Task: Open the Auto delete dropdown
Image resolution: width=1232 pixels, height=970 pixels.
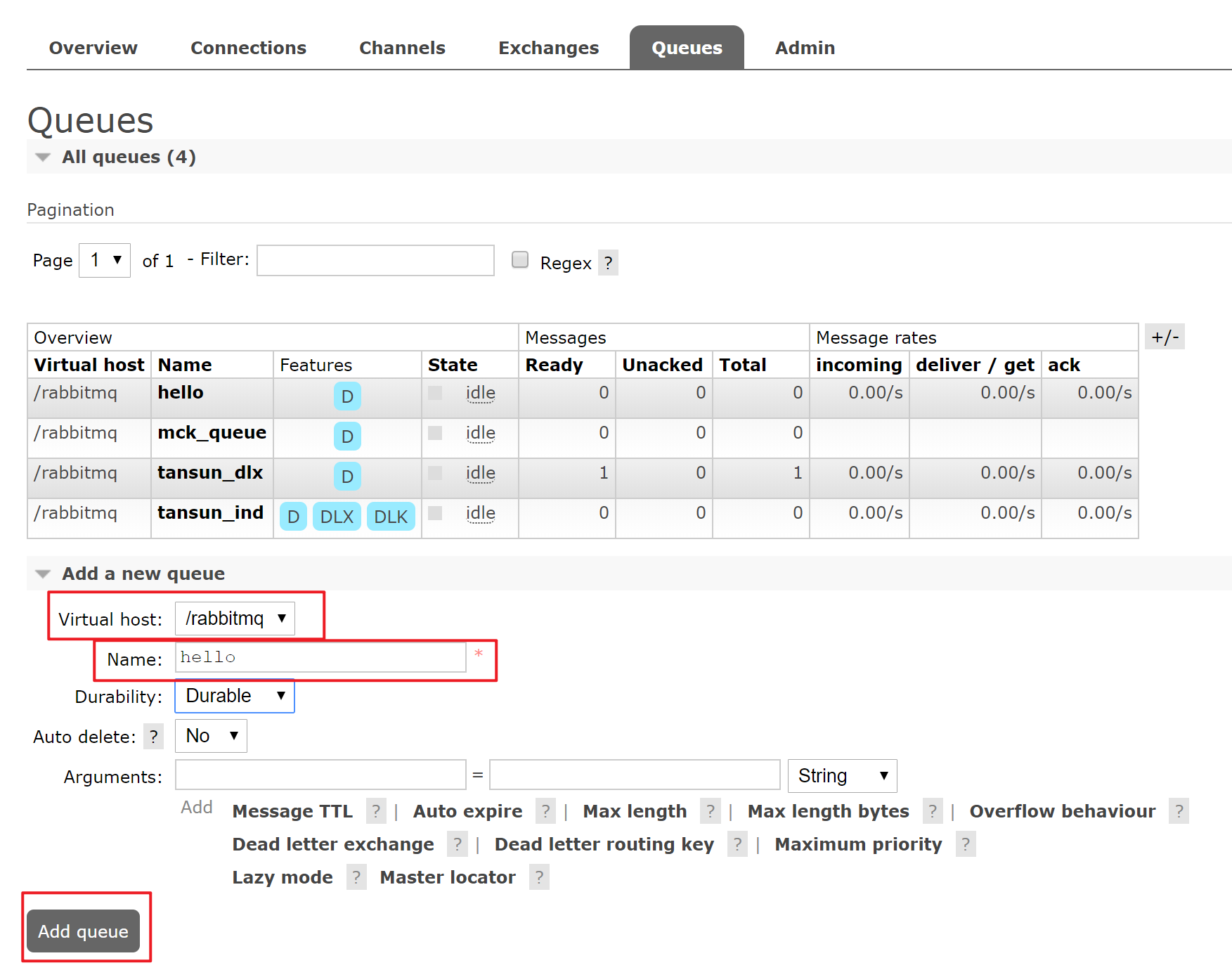Action: [211, 736]
